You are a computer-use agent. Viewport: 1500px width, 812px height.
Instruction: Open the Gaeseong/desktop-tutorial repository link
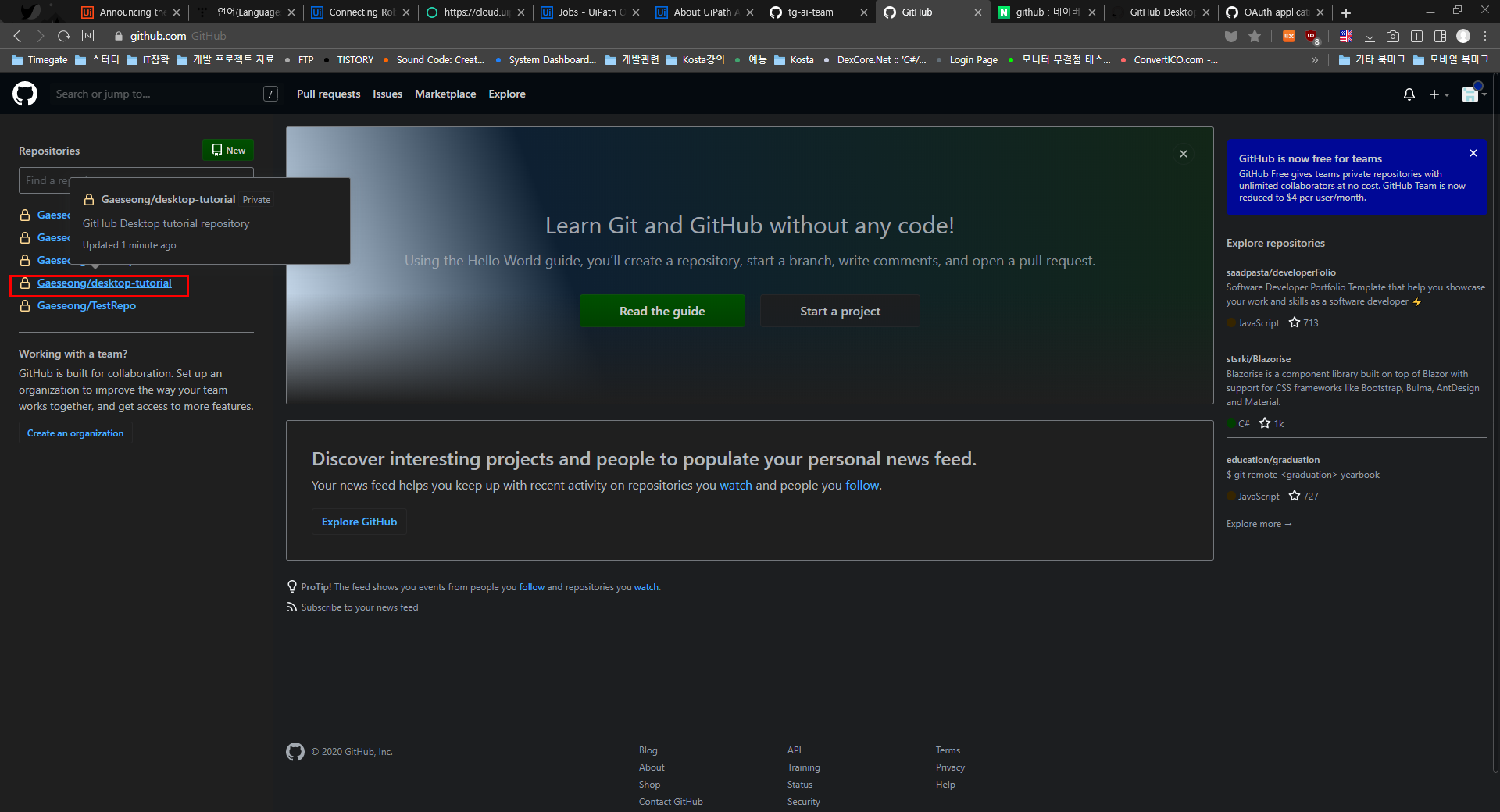[104, 283]
